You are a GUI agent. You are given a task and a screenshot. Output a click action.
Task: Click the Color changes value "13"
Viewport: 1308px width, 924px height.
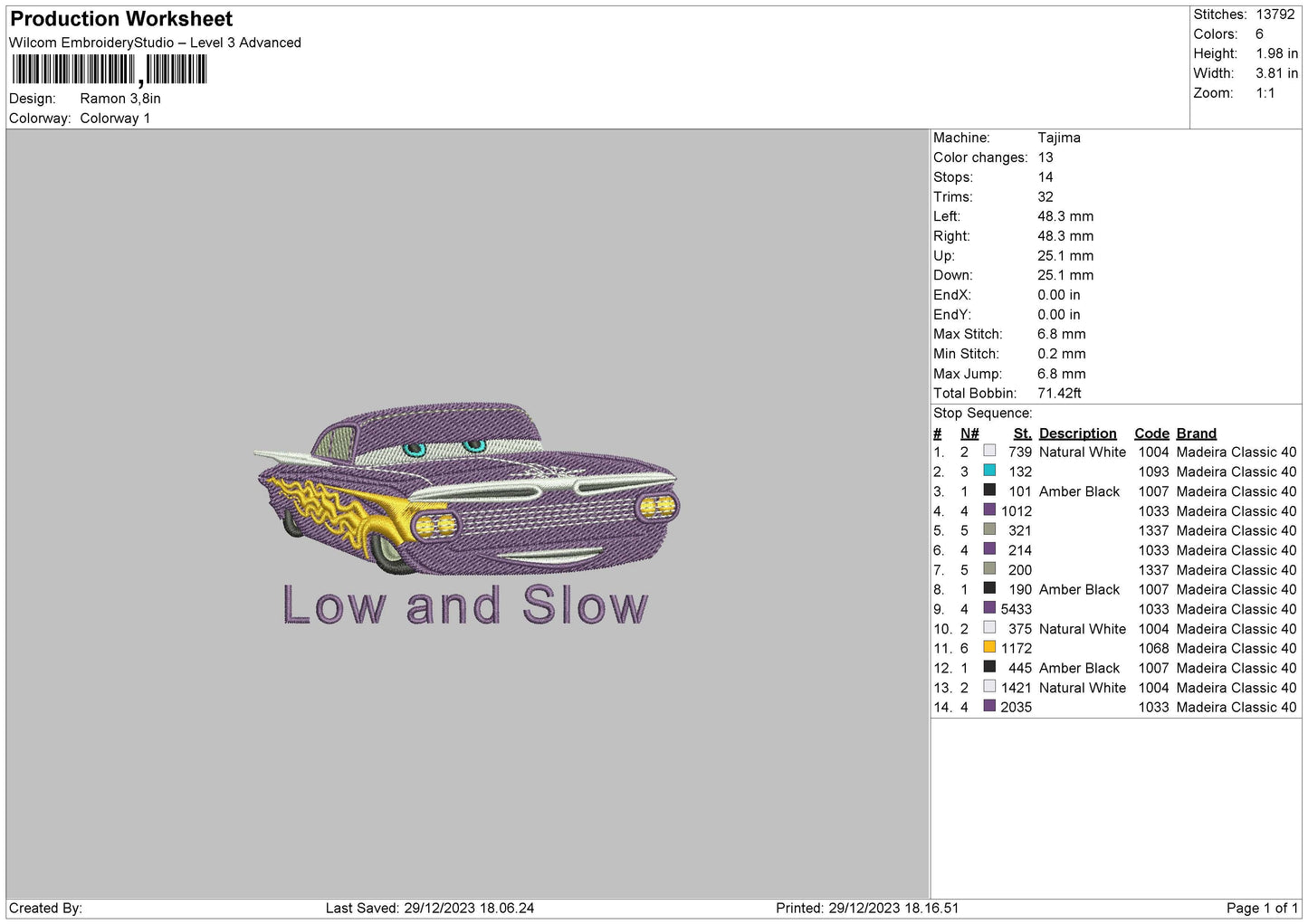(x=1045, y=157)
